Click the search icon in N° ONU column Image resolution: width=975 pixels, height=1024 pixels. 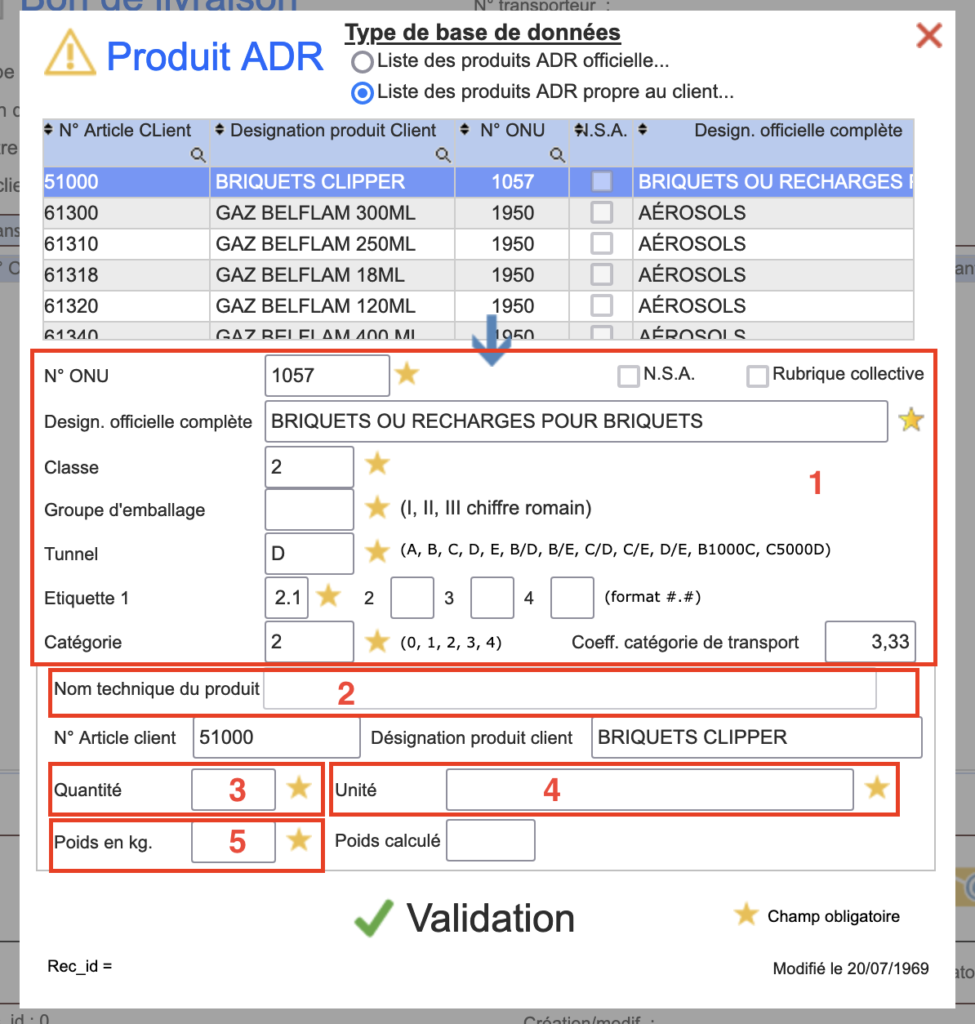coord(557,154)
